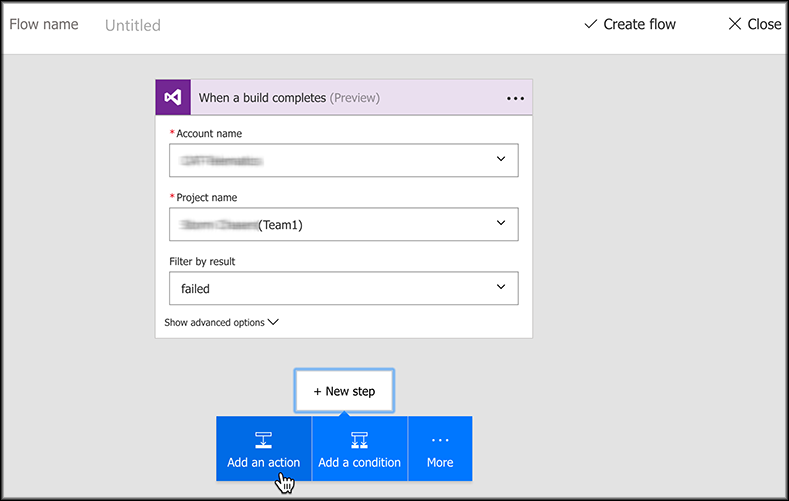
Task: Click the Add an action icon
Action: coord(263,439)
